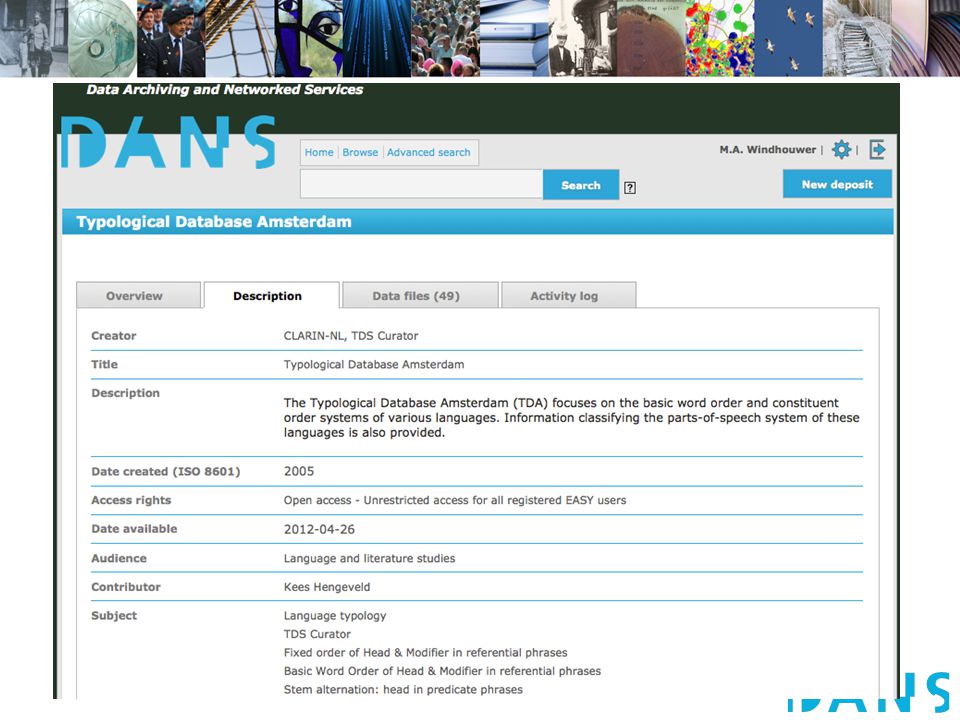
Task: Open the Browse link
Action: coord(360,152)
